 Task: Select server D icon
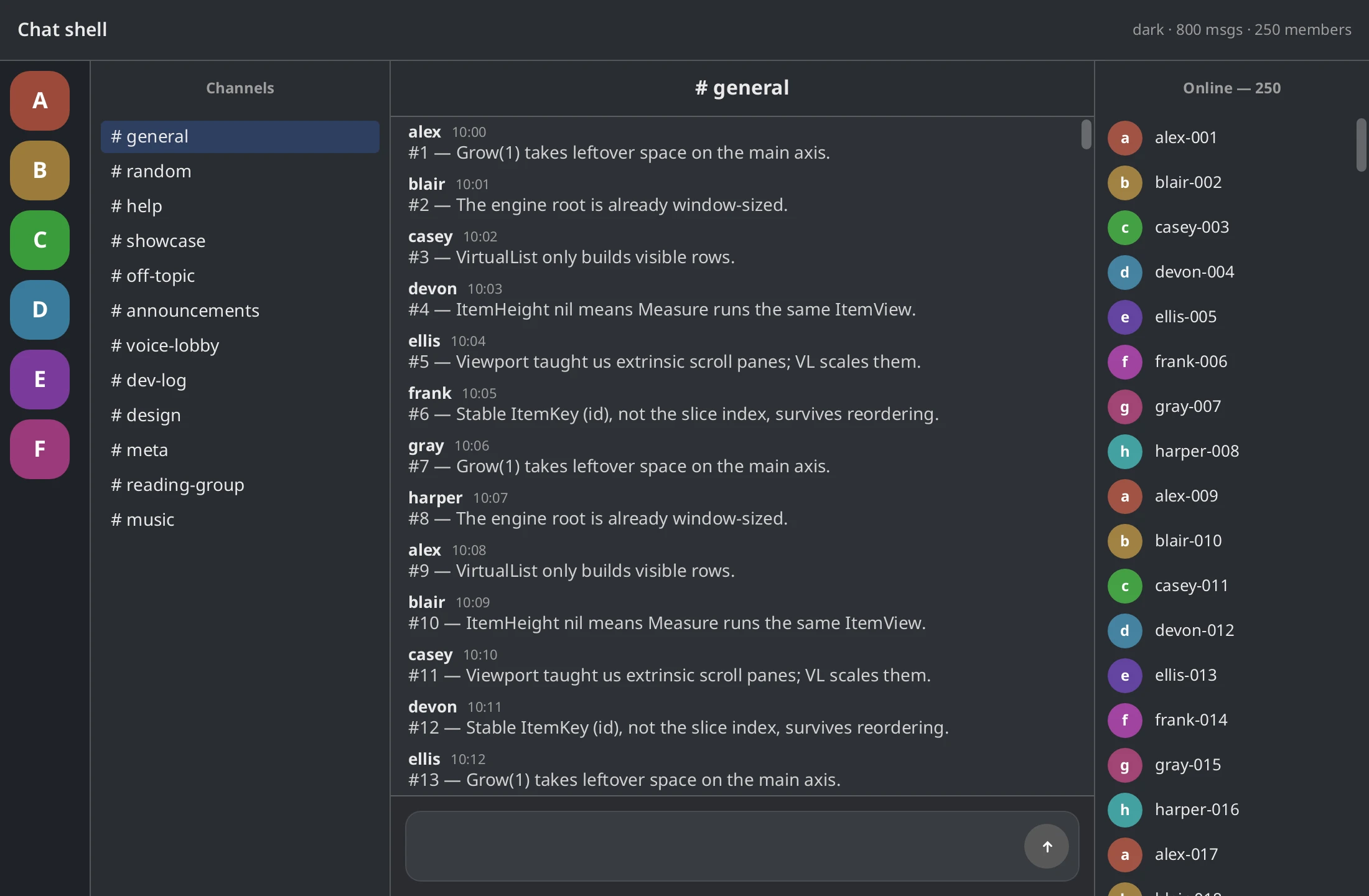[x=40, y=310]
